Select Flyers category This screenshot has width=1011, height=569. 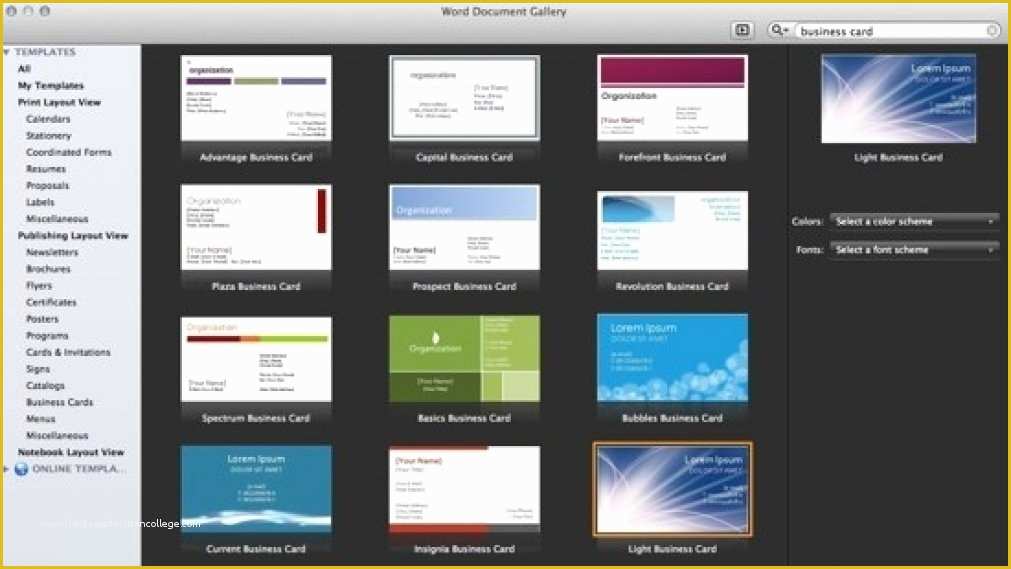[39, 286]
